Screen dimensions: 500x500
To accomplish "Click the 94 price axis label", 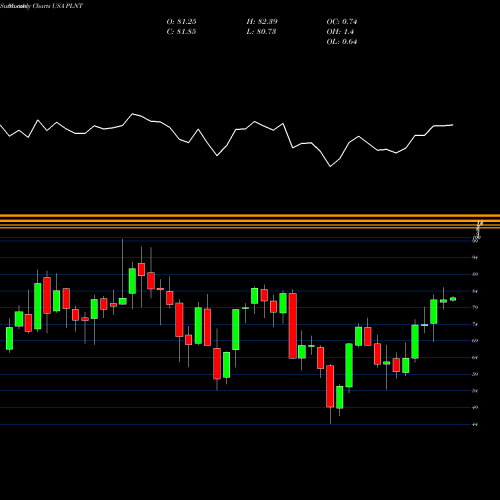I will click(475, 258).
